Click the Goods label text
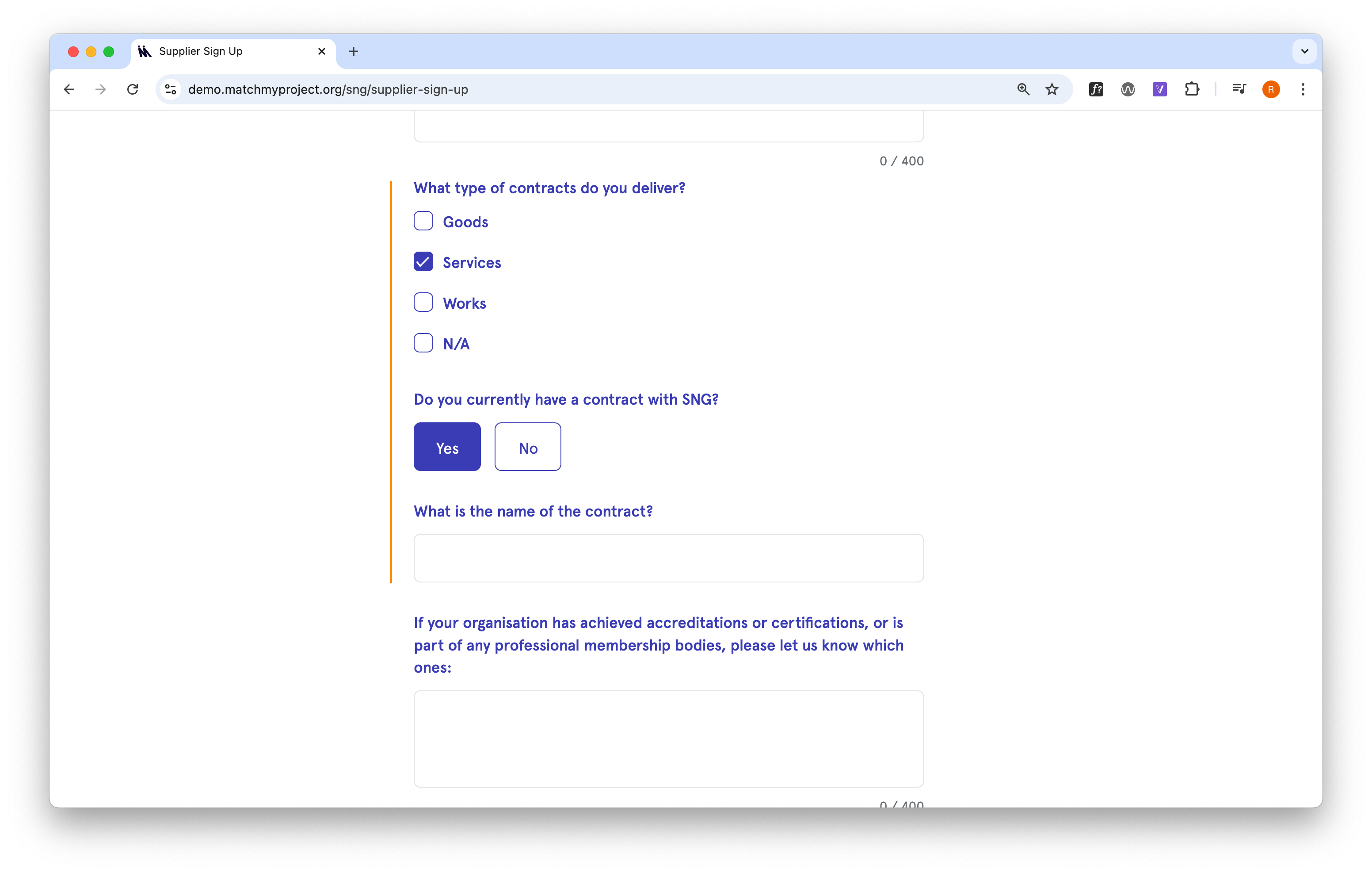The width and height of the screenshot is (1372, 873). click(x=465, y=222)
